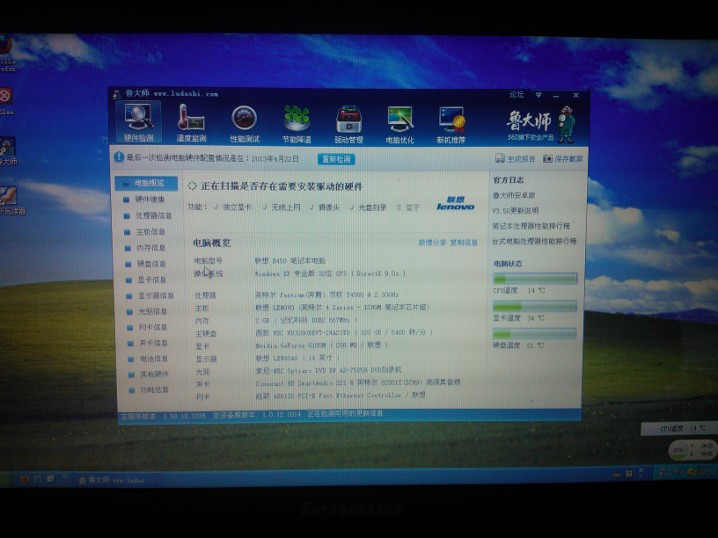Open the 驱动管理 driver management tool
Image resolution: width=718 pixels, height=538 pixels.
pos(349,125)
